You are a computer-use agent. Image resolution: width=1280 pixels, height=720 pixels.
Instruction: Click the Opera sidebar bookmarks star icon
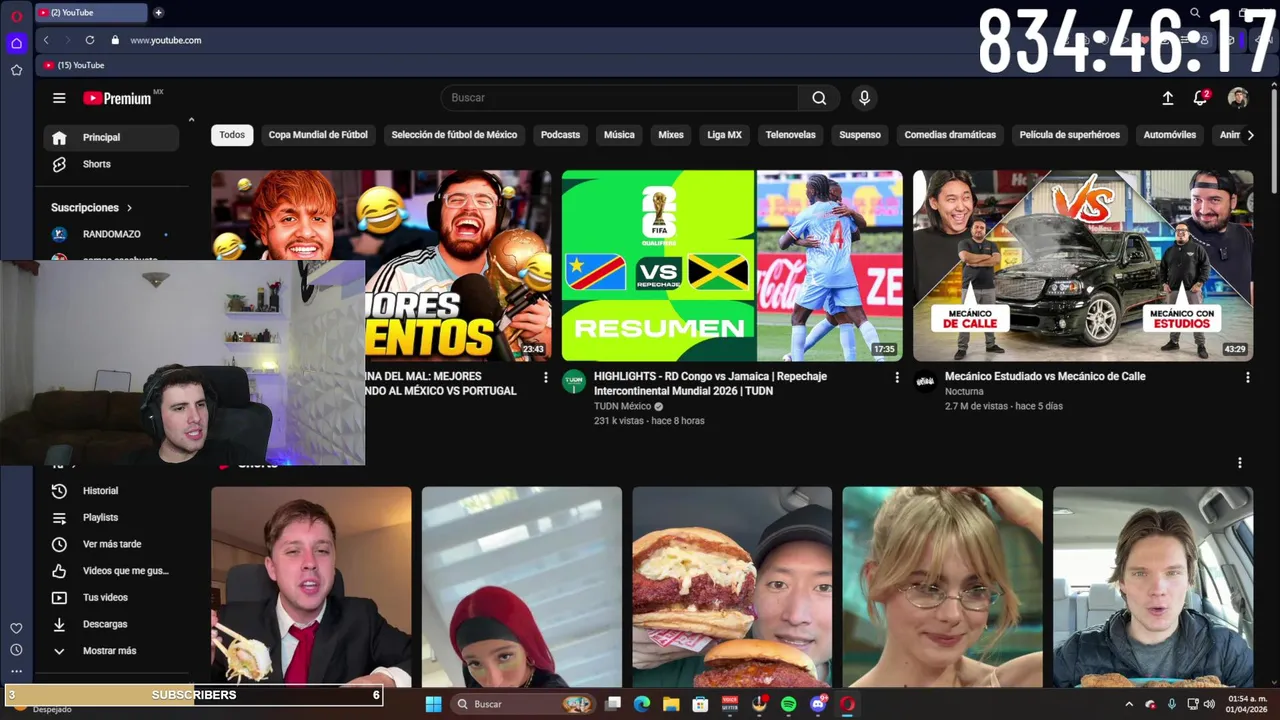[16, 70]
